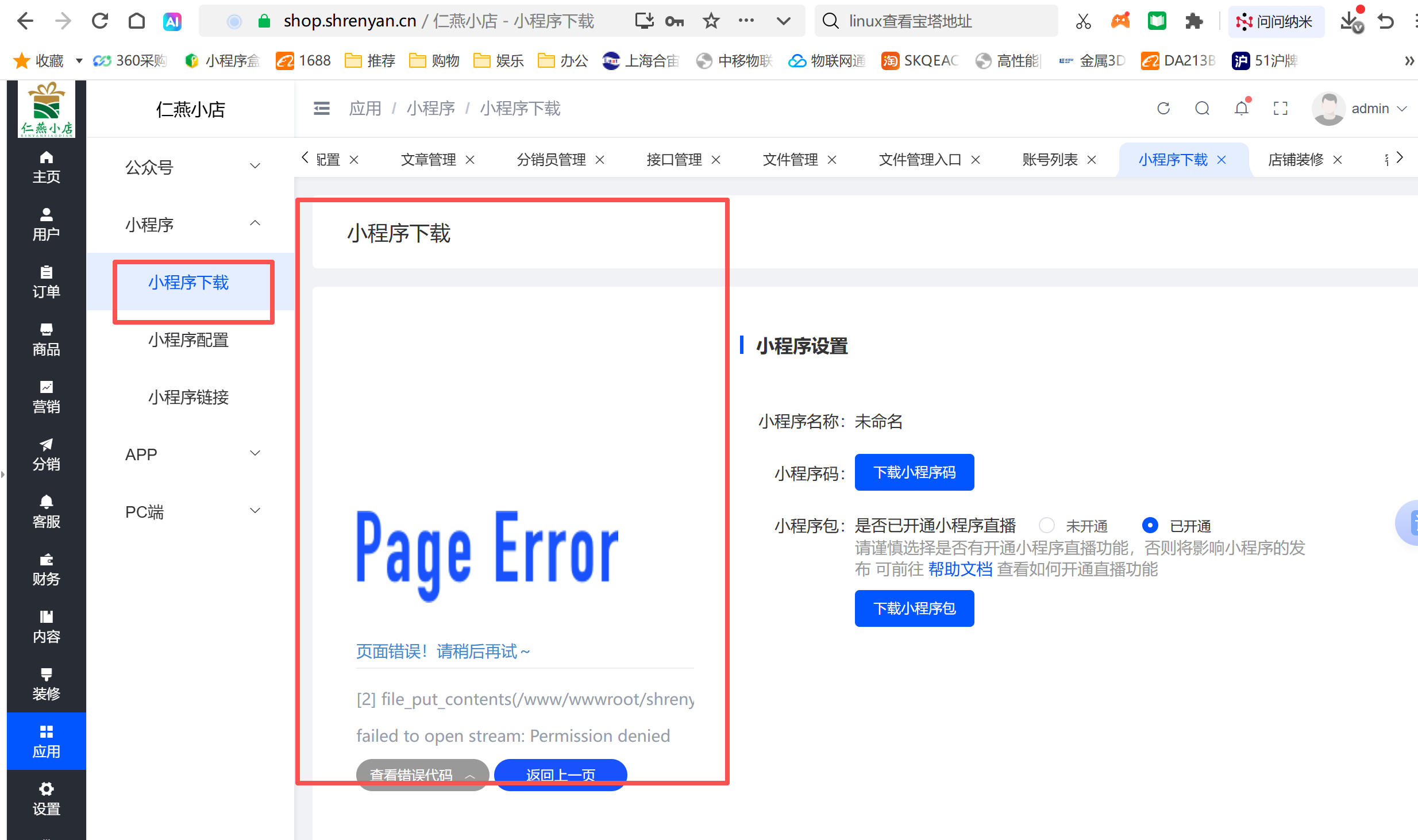Collapse sidebar with the hamburger menu icon
The width and height of the screenshot is (1418, 840).
(322, 109)
